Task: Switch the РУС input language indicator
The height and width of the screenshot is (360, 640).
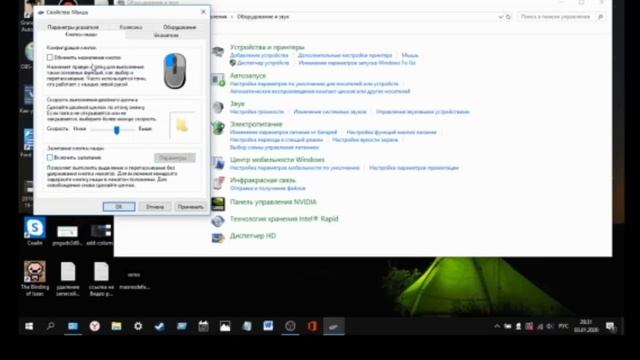Action: pyautogui.click(x=563, y=326)
